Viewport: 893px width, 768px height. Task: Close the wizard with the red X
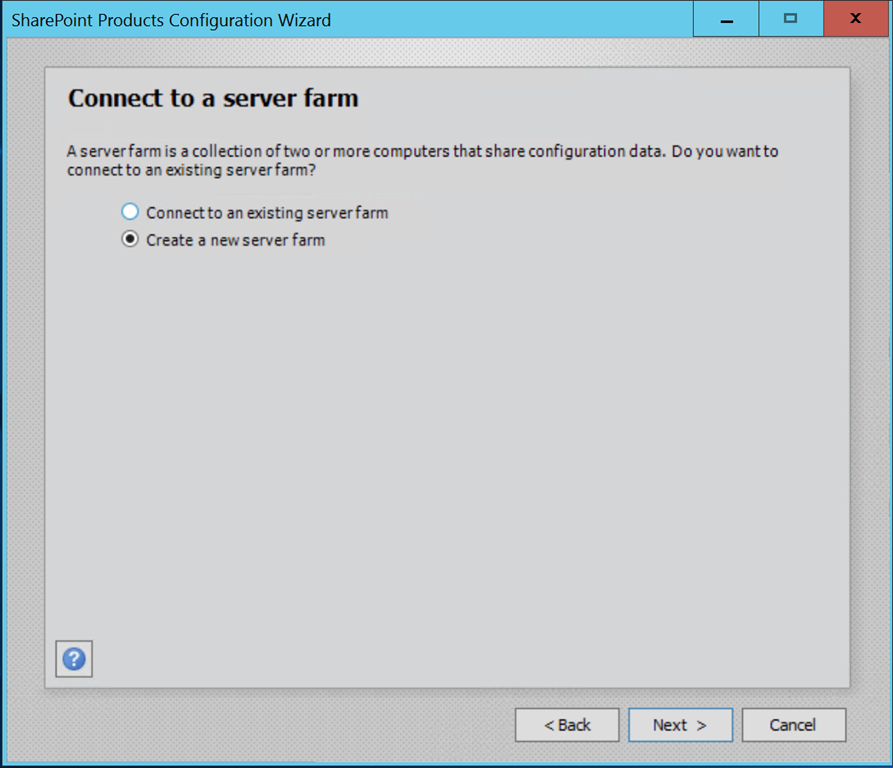click(x=856, y=19)
